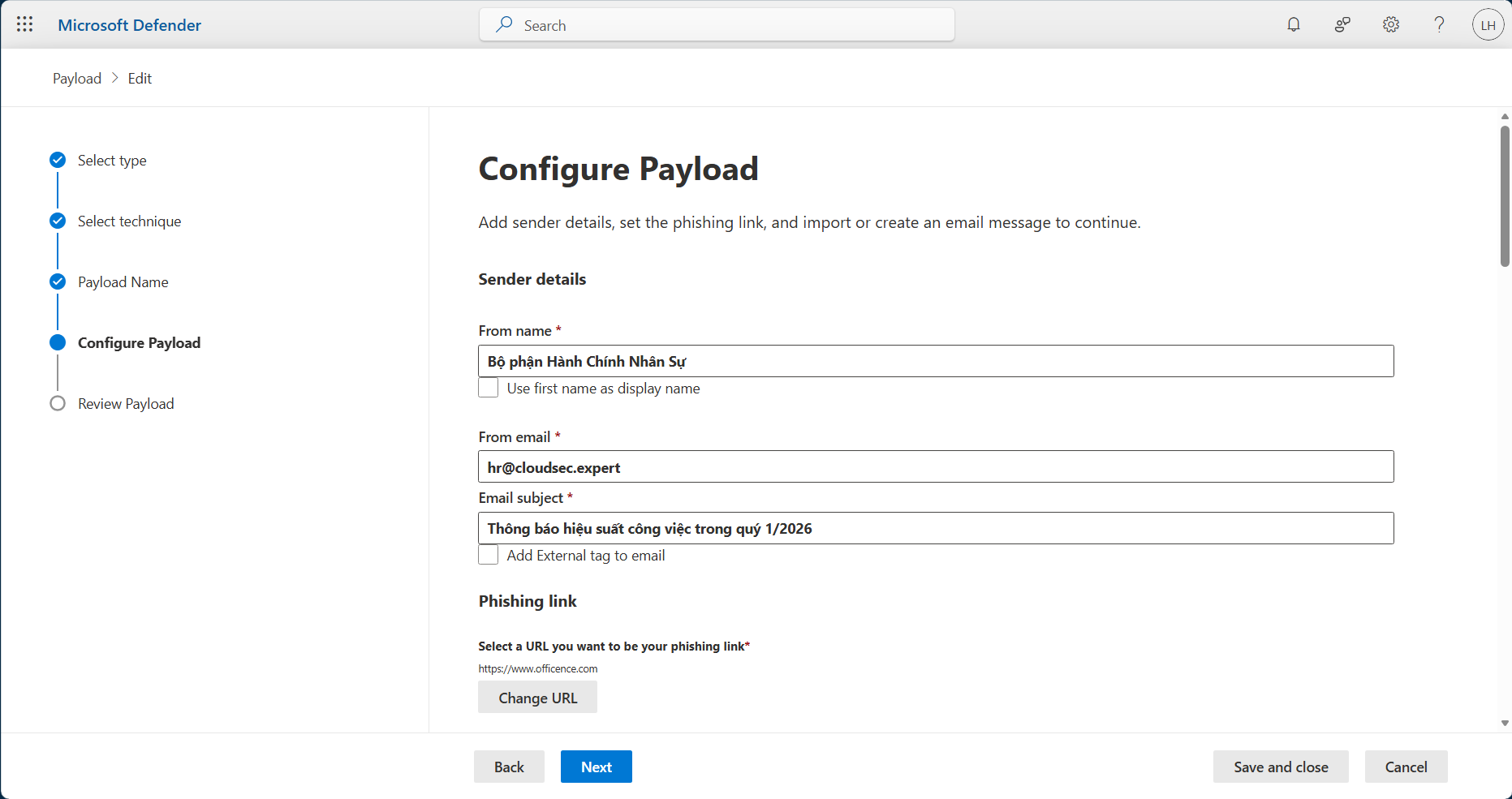Open the community people icon
Image resolution: width=1512 pixels, height=799 pixels.
coord(1342,24)
